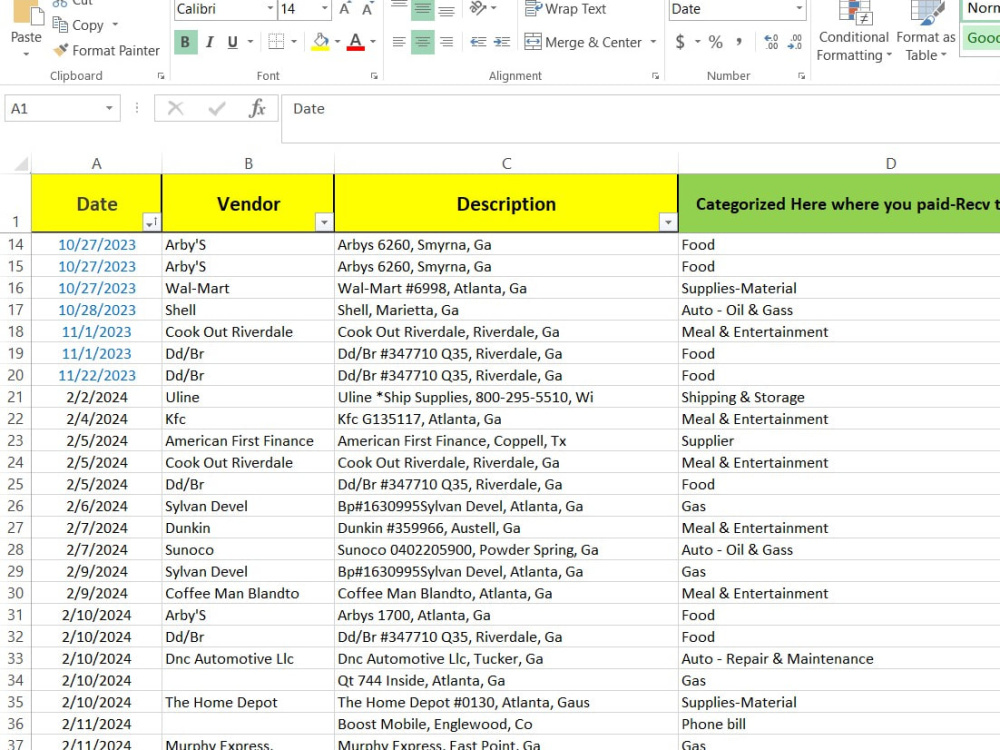Open the Fill Color dropdown arrow
The image size is (1000, 750).
[337, 42]
